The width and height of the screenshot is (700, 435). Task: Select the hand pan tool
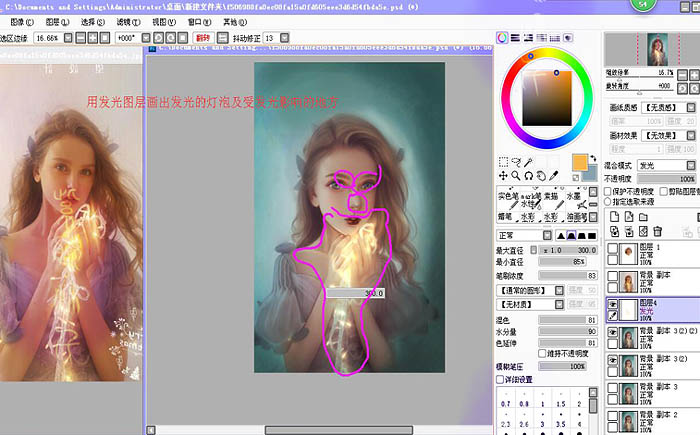click(541, 176)
